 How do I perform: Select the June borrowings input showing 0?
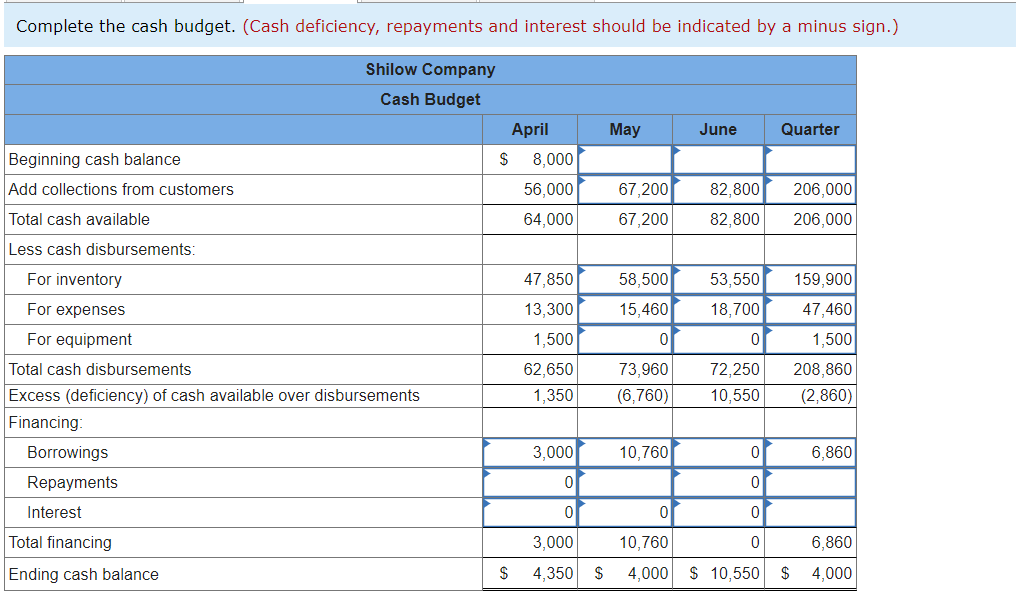(x=716, y=452)
